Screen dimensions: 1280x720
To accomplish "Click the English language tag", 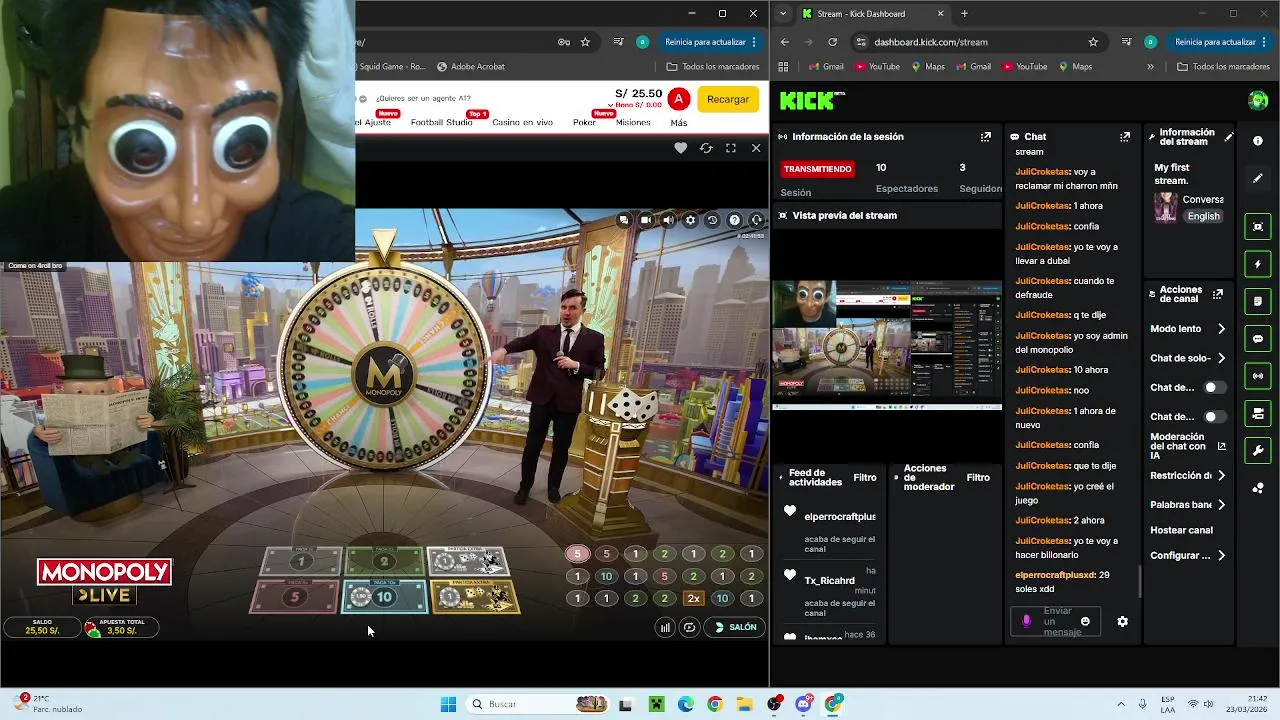I will [1203, 216].
